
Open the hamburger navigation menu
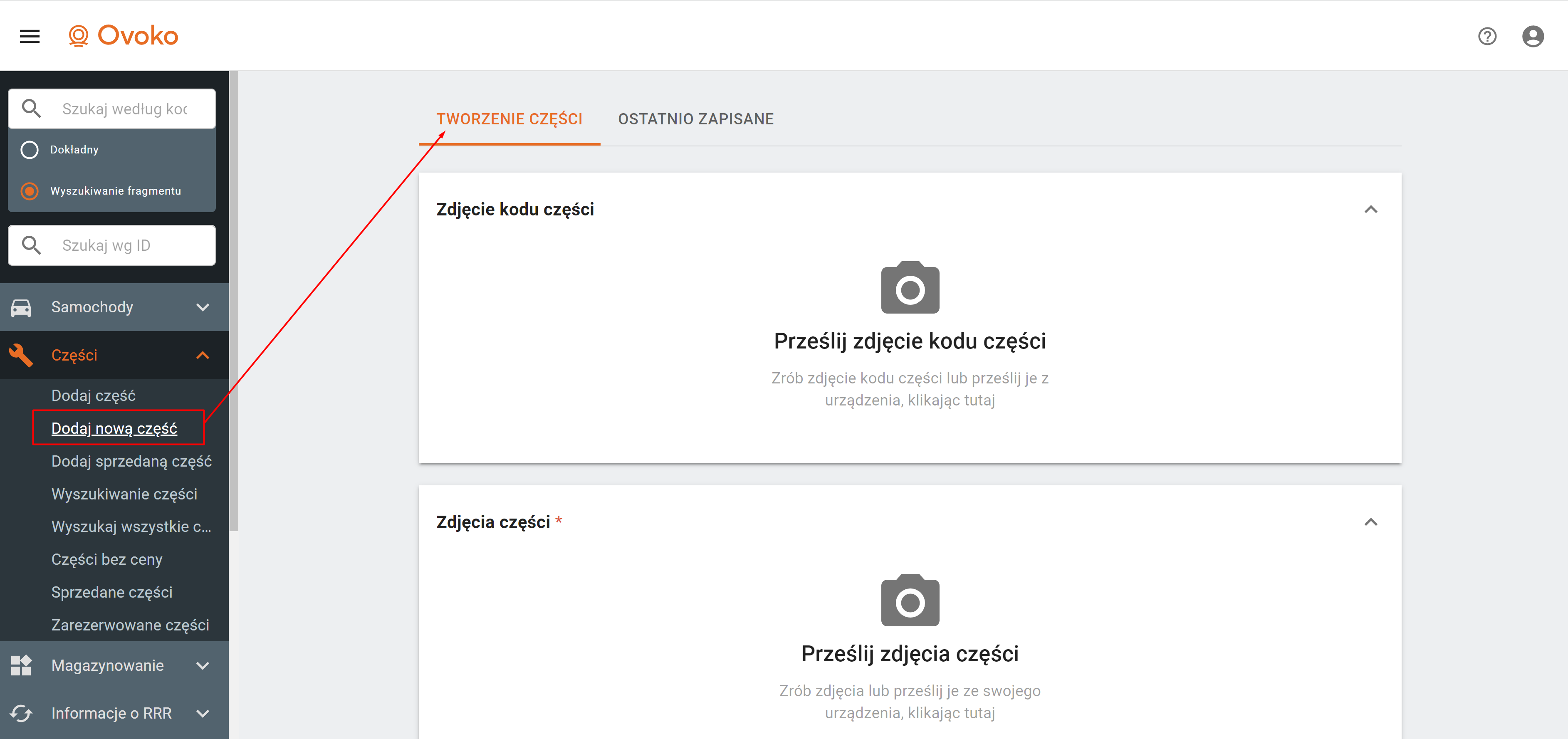pos(29,37)
